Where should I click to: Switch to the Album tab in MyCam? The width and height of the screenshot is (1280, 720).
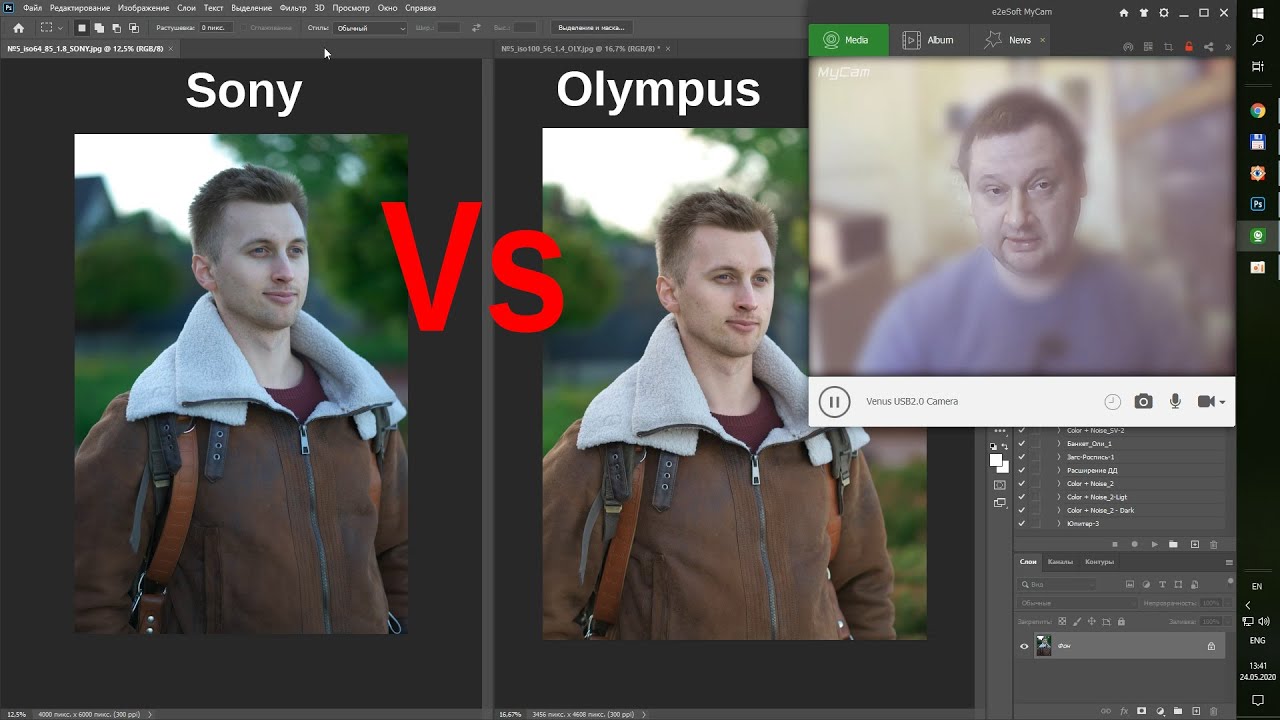click(x=928, y=40)
